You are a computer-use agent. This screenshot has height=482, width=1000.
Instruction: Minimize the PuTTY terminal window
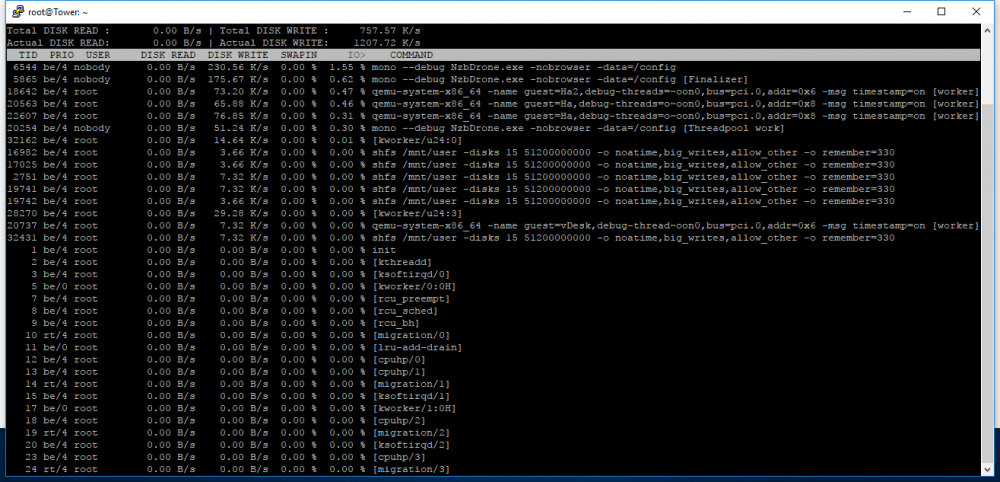pyautogui.click(x=906, y=11)
